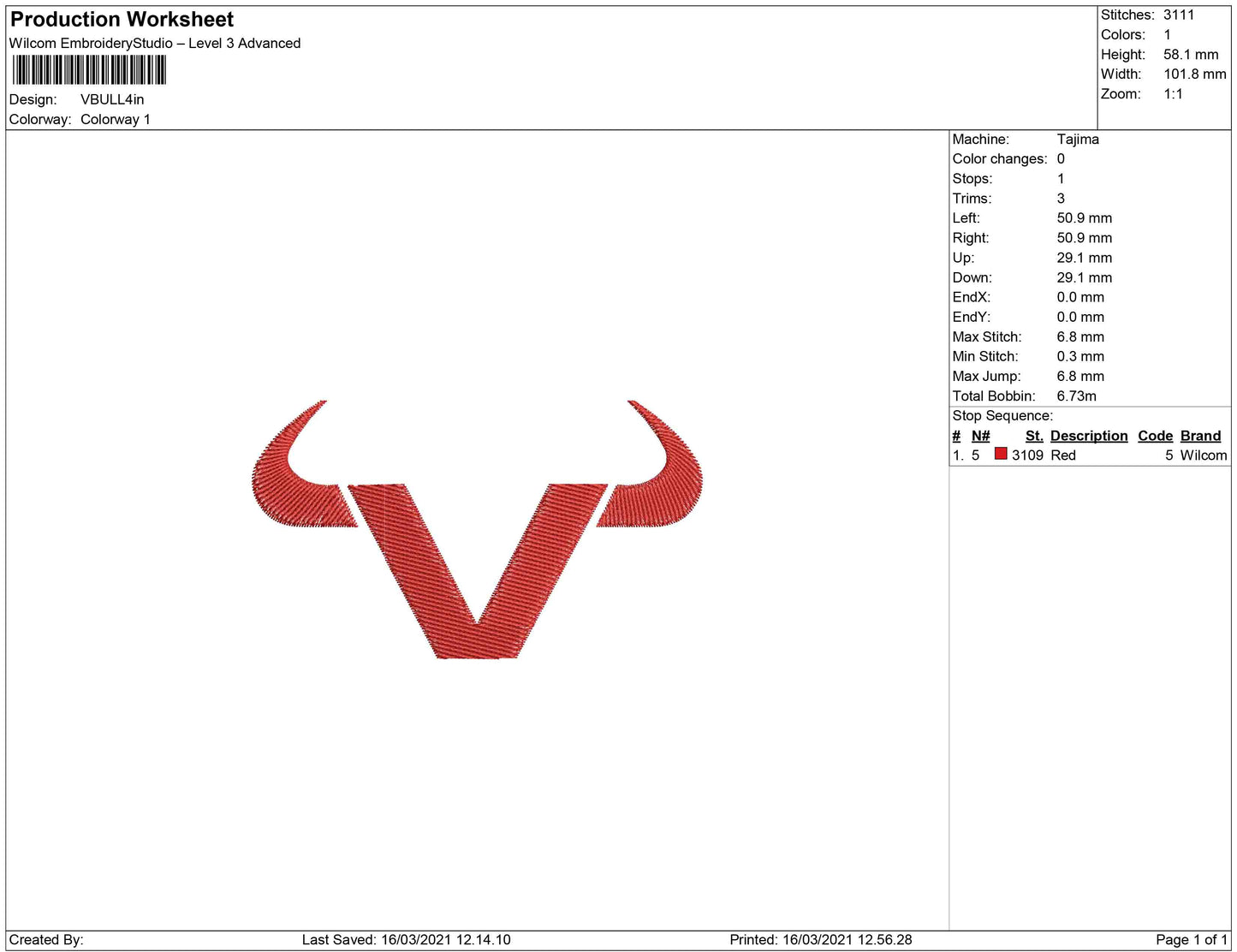Viewport: 1237px width, 952px height.
Task: Click the design name 'VBULL4in'
Action: (x=112, y=100)
